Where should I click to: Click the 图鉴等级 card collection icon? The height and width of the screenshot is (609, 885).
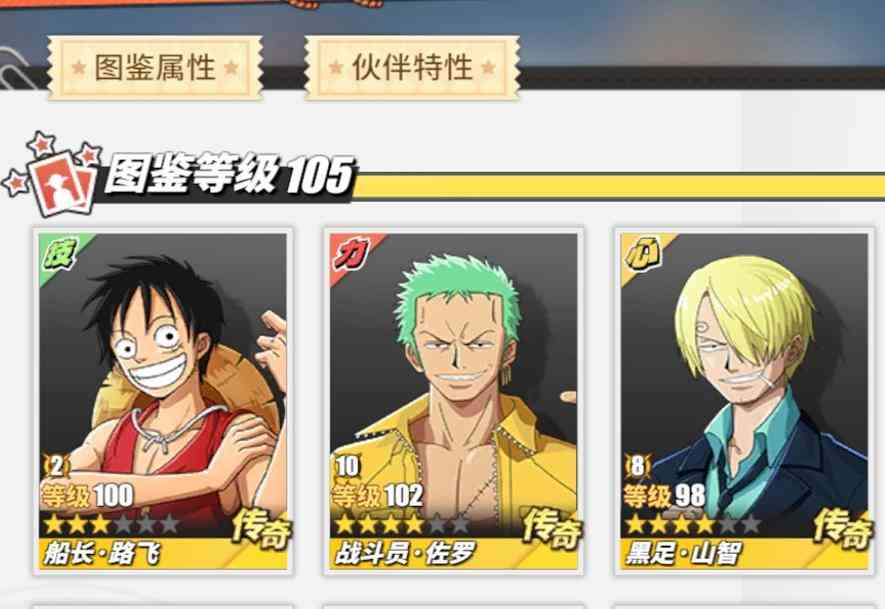54,174
